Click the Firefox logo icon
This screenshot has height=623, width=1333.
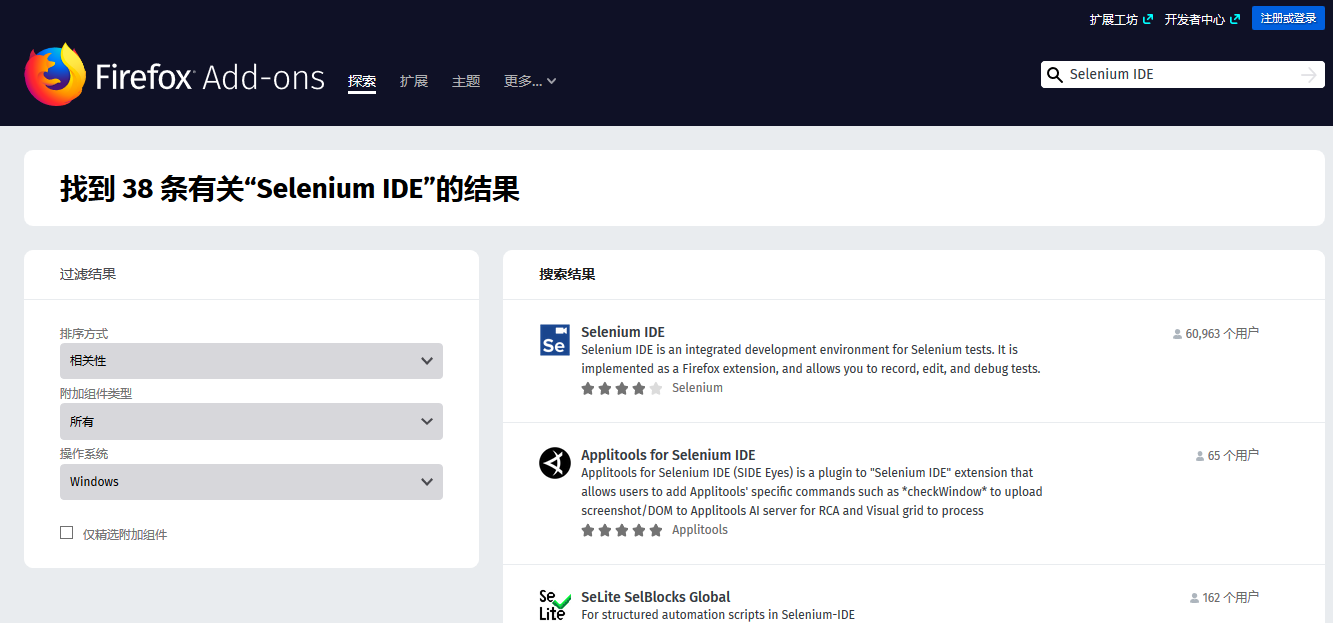tap(55, 75)
